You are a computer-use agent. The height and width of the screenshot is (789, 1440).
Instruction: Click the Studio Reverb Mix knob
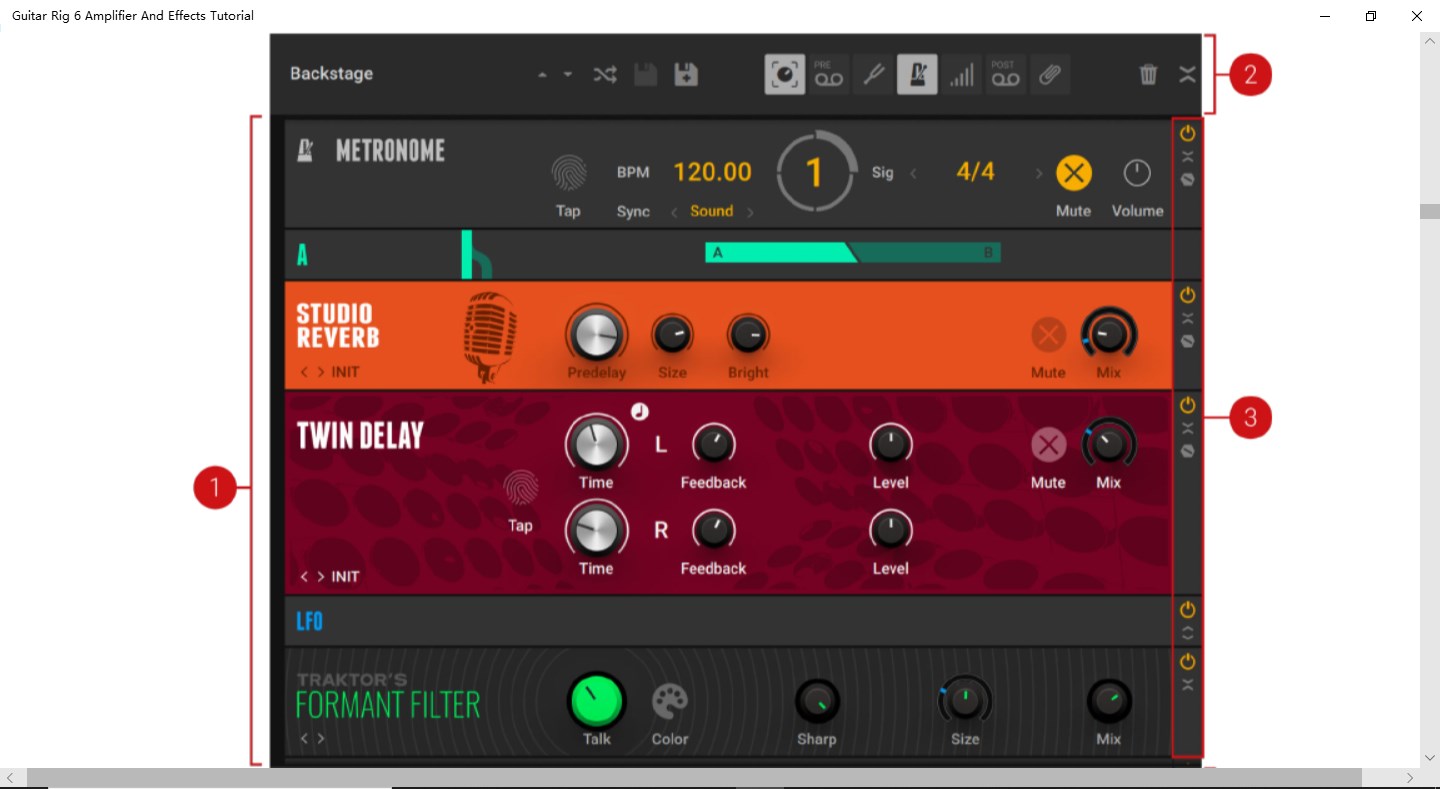click(x=1109, y=335)
